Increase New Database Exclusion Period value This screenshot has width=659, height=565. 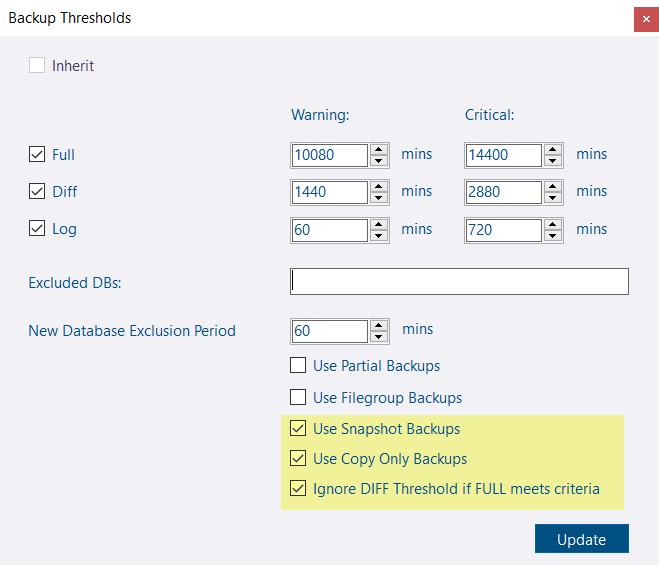coord(379,325)
